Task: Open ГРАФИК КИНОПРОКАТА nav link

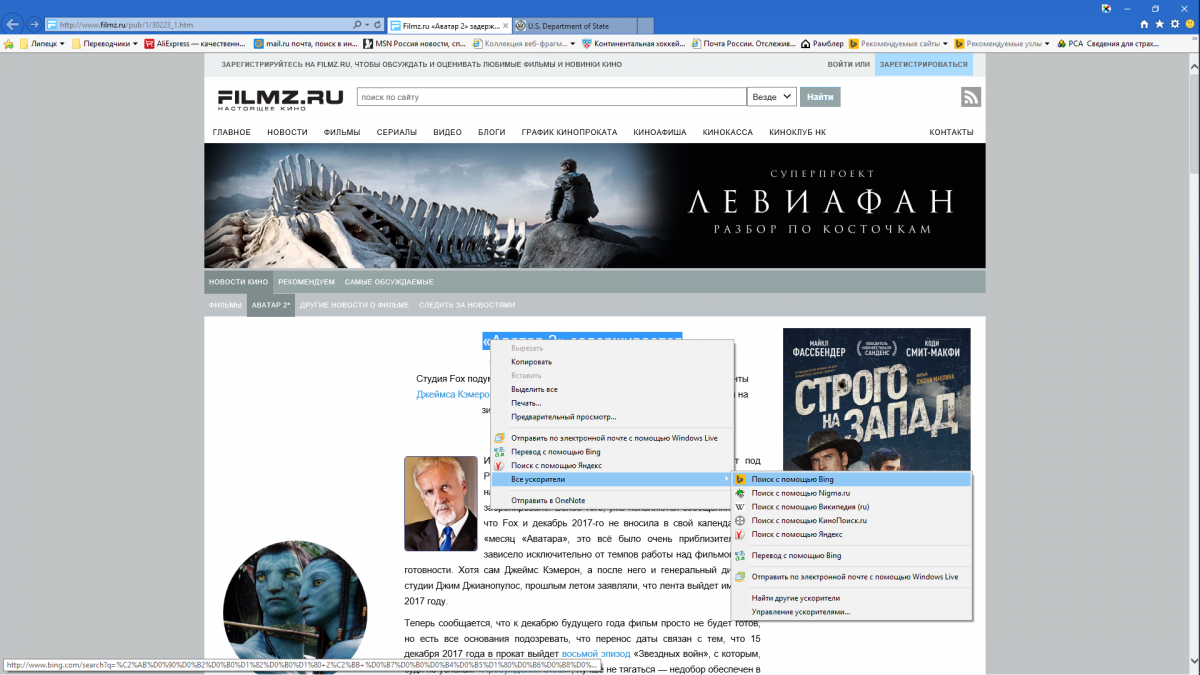Action: [569, 132]
